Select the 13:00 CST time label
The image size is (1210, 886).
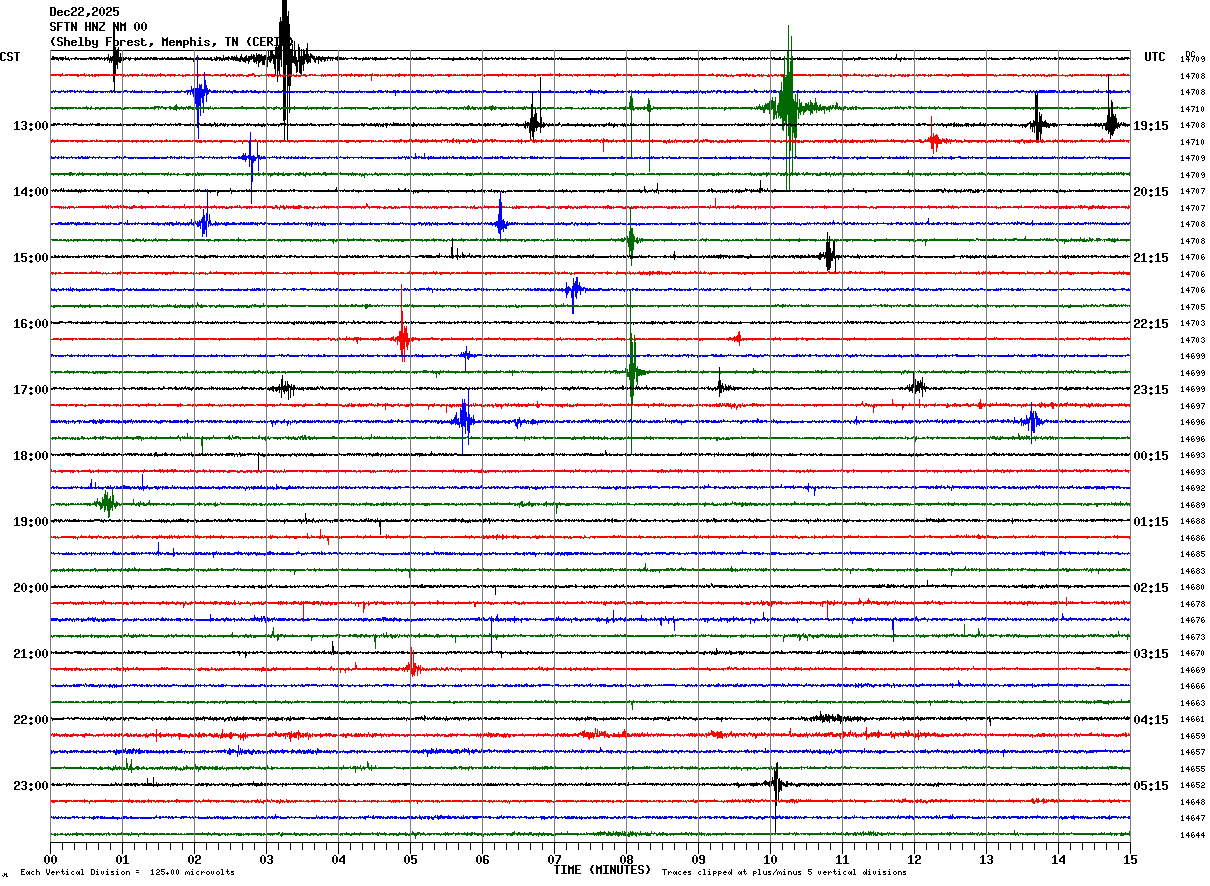click(x=30, y=126)
